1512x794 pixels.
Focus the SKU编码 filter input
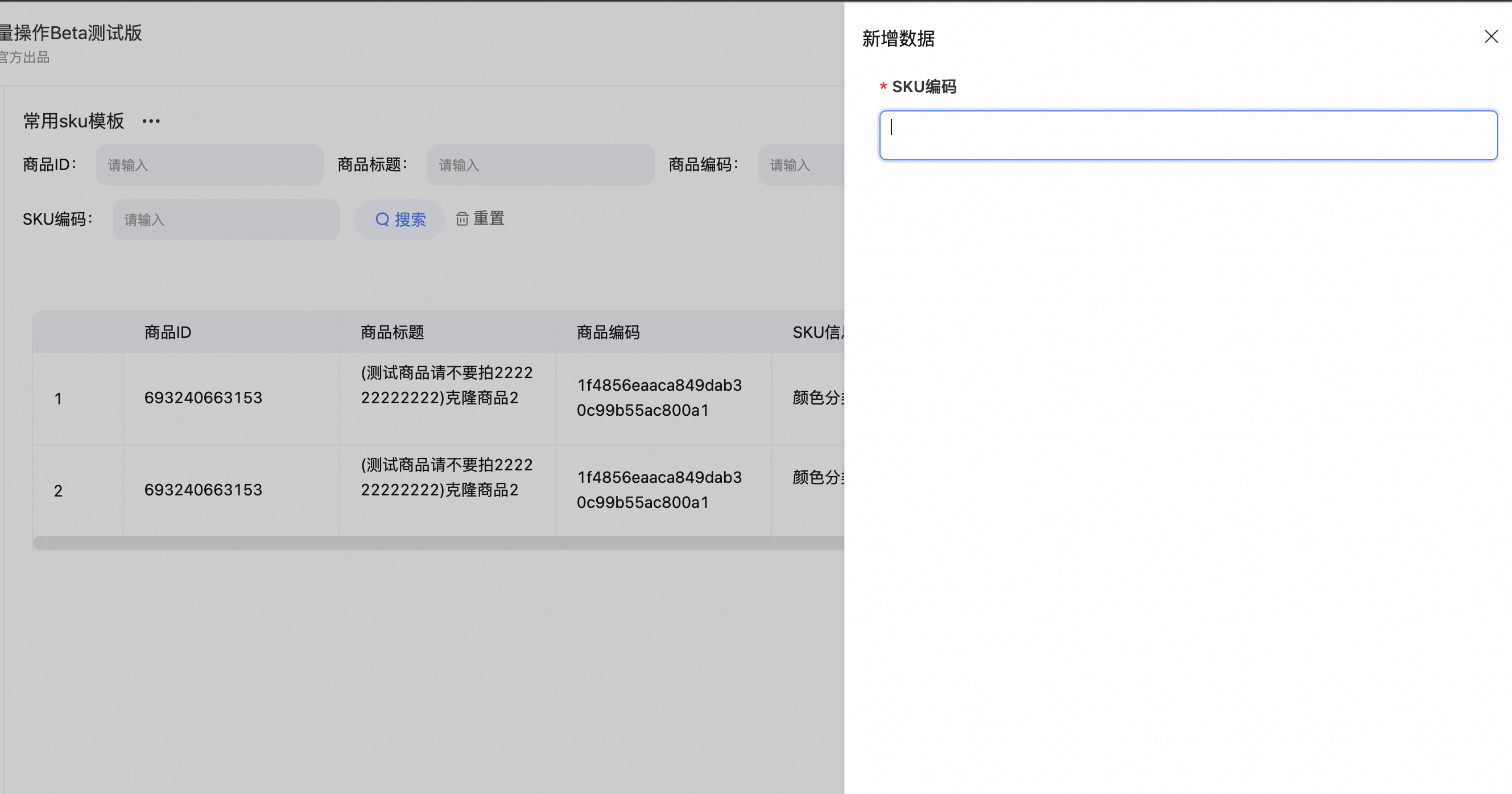pyautogui.click(x=226, y=220)
